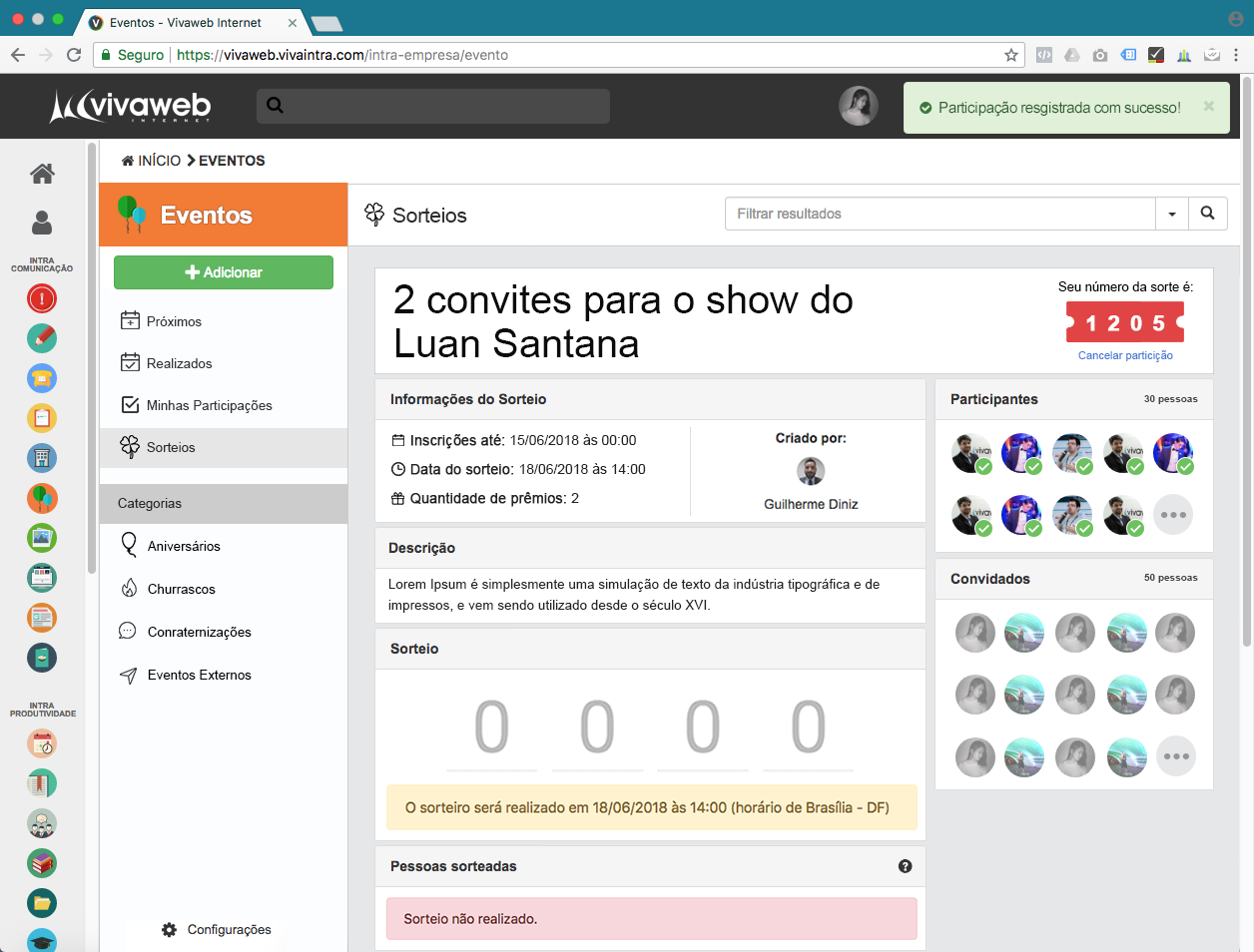Show more invited guests with ellipsis button
Screen dimensions: 1254x952
1175,756
